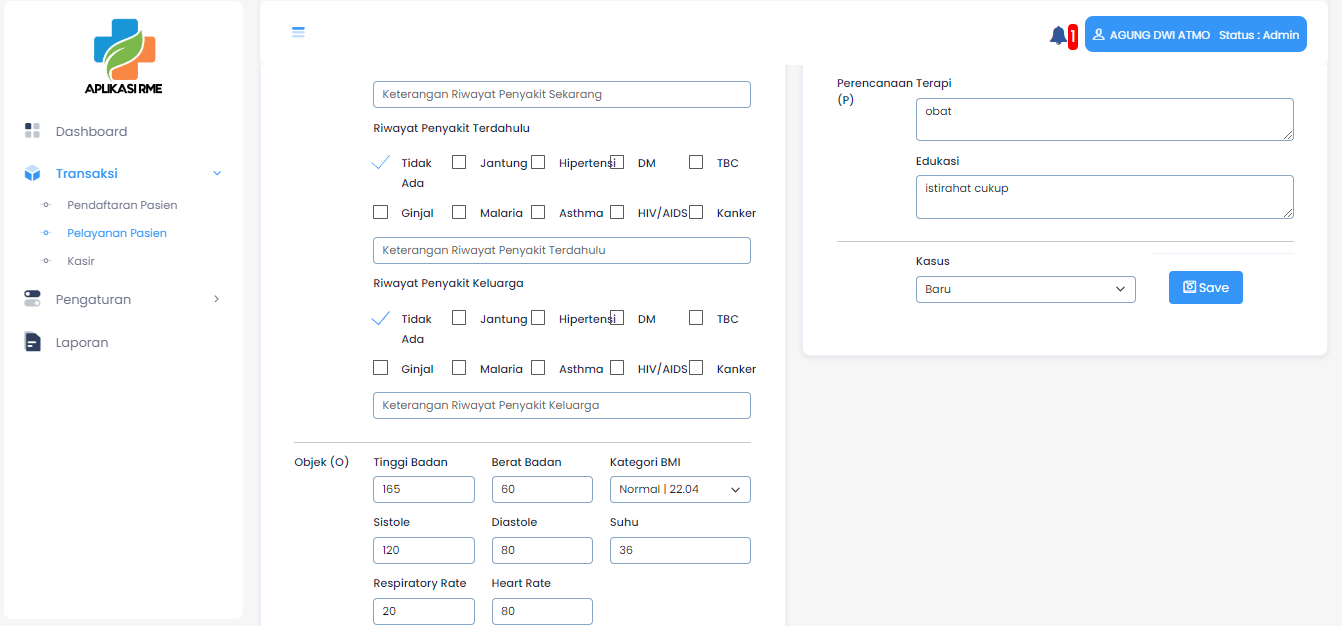Enable Ginjal under Riwayat Penyakit Terdahulu

point(380,212)
